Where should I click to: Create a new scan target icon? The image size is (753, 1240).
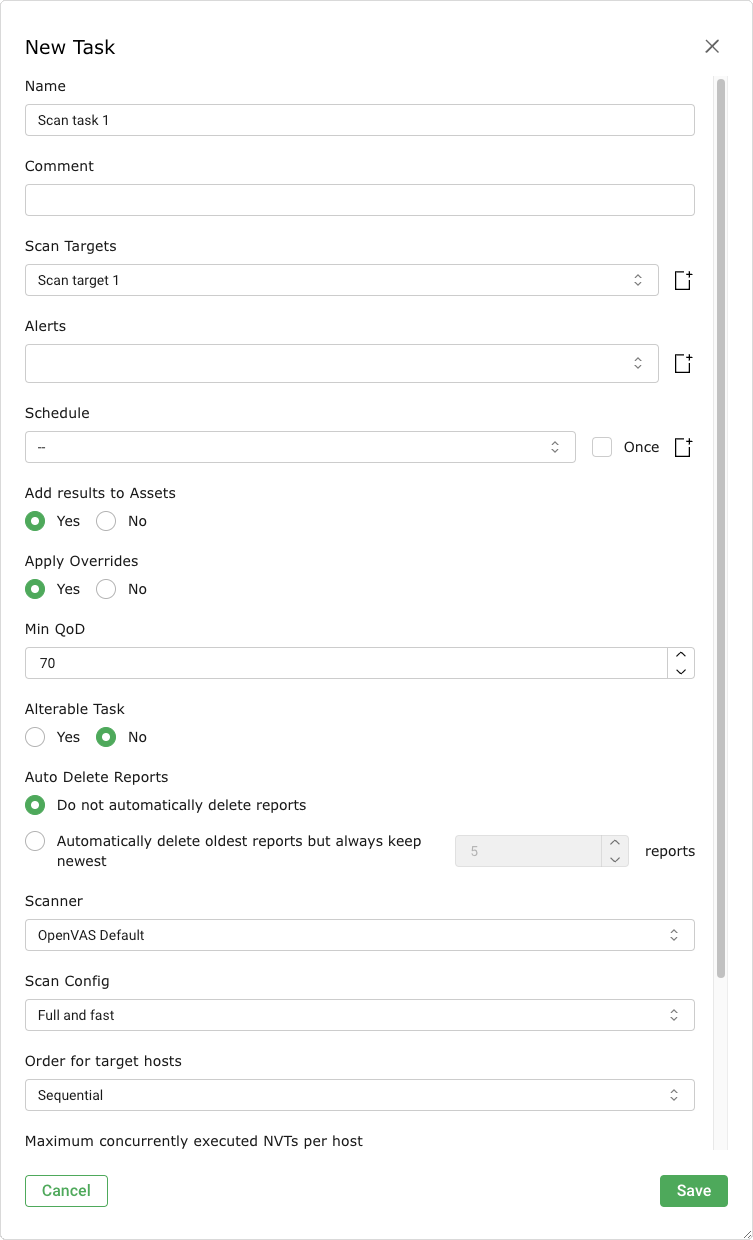click(683, 281)
